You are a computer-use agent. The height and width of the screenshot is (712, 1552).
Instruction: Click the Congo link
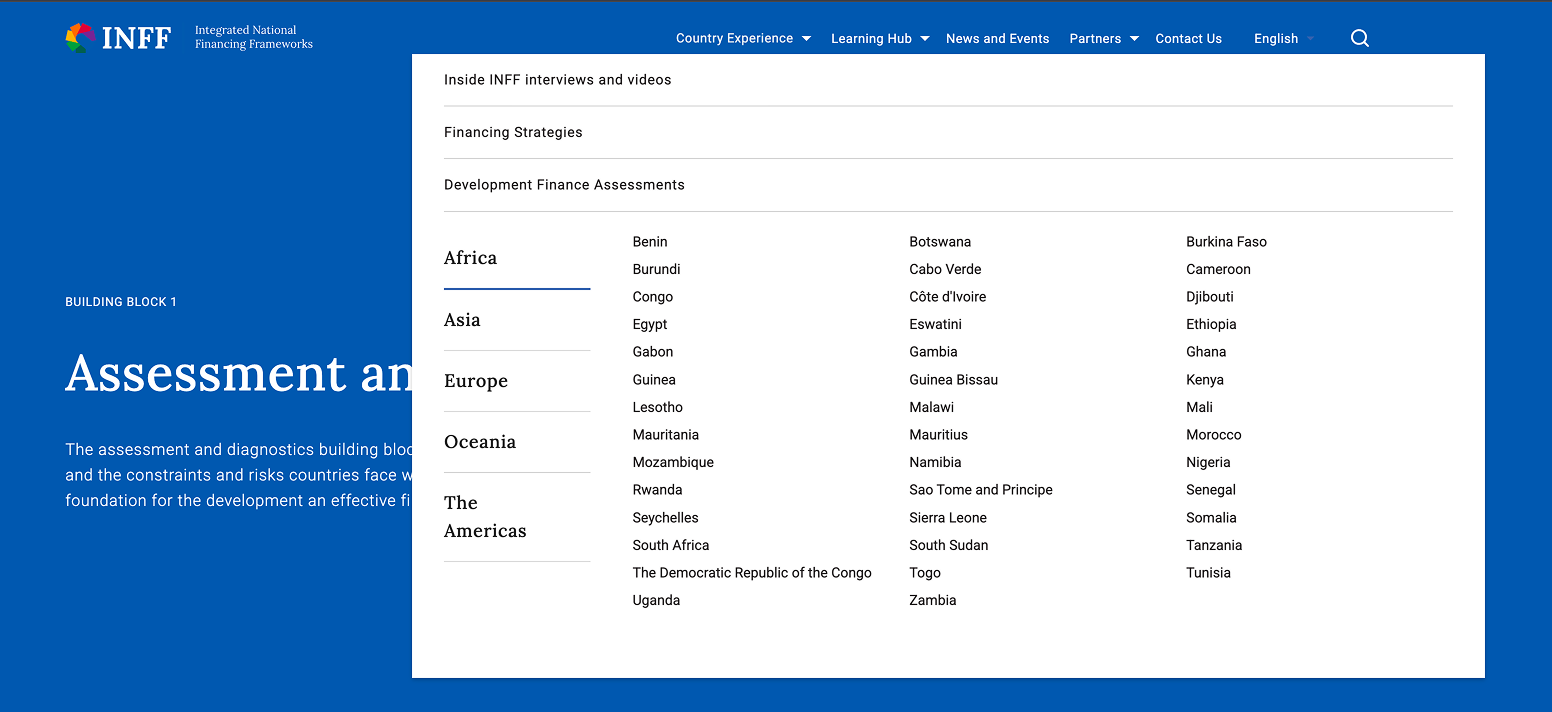(x=653, y=297)
